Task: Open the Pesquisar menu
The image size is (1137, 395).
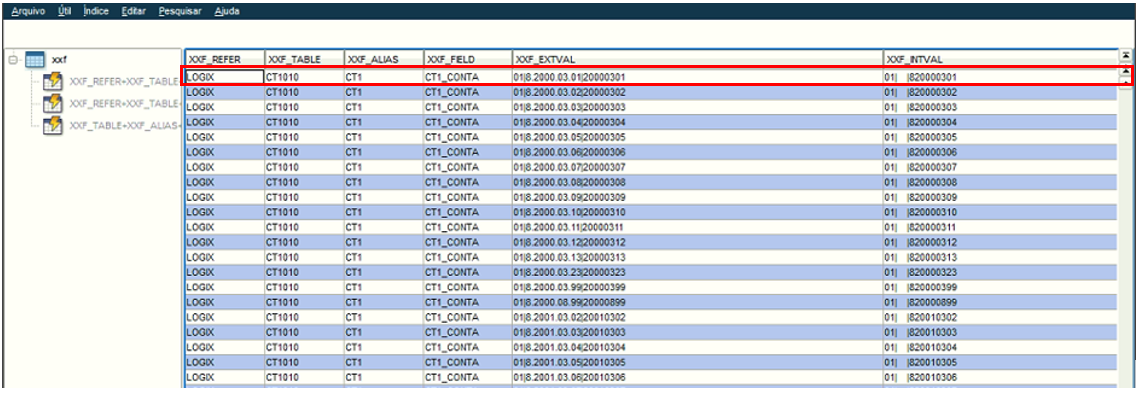Action: pos(180,12)
